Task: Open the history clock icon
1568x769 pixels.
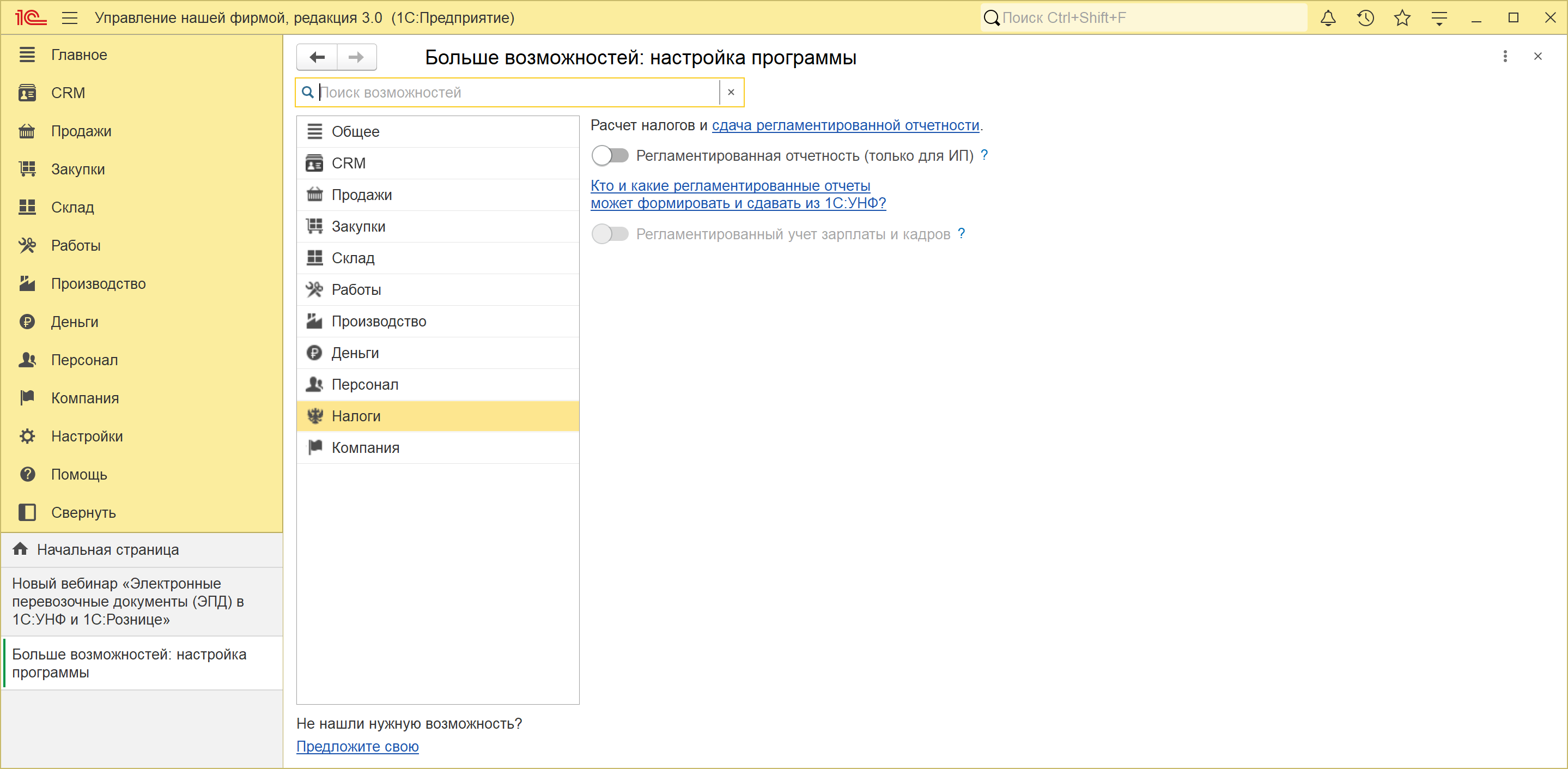Action: (1365, 19)
